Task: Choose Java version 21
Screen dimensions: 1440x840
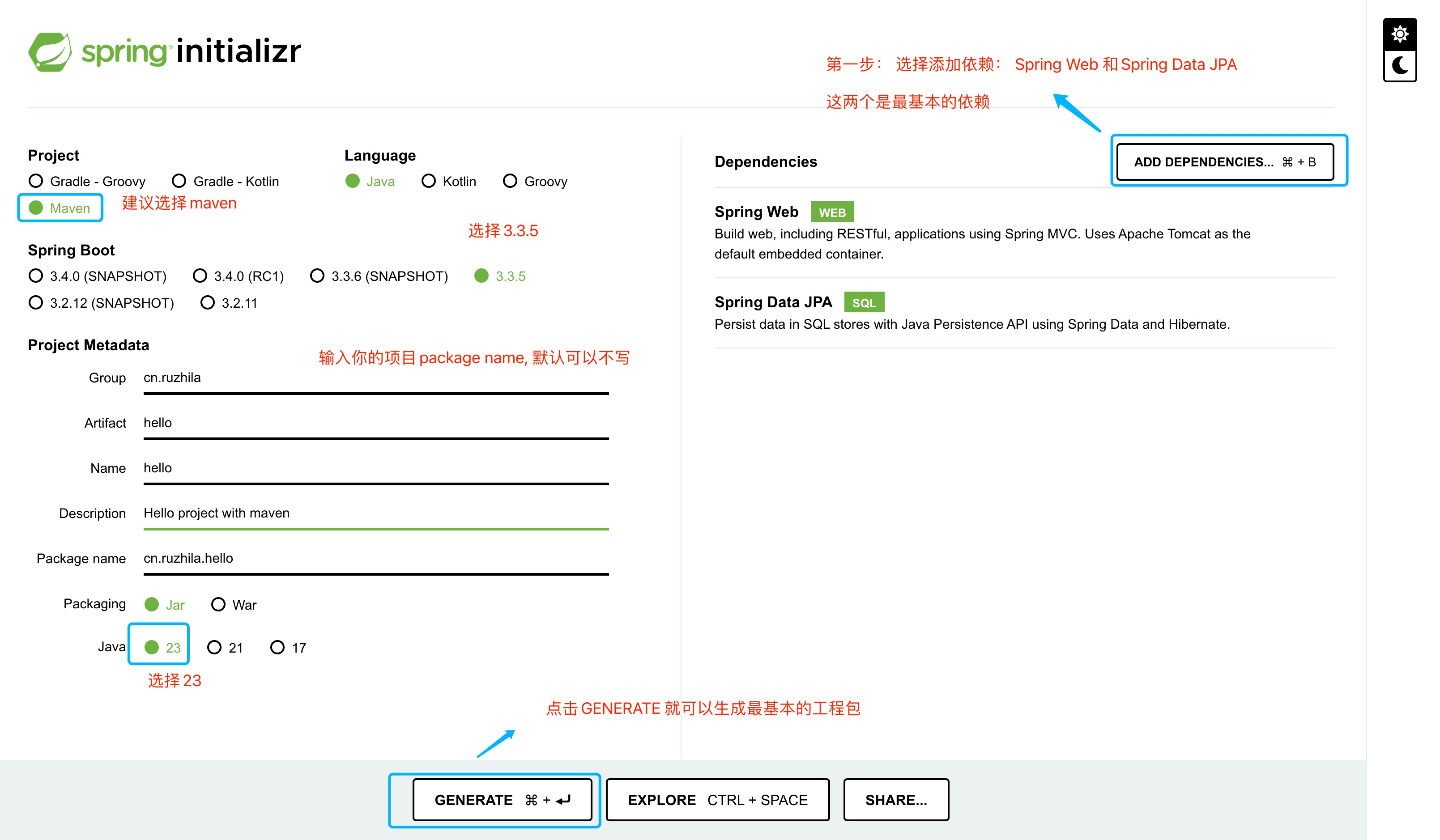Action: click(225, 647)
